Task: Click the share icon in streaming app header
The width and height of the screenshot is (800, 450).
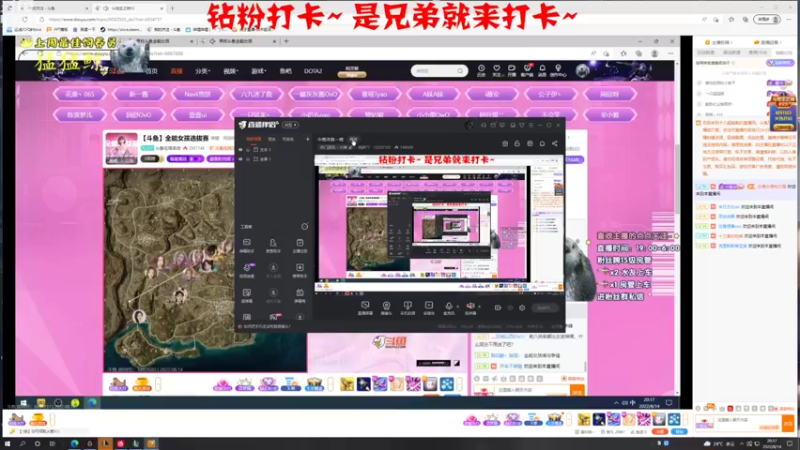Action: tap(555, 144)
